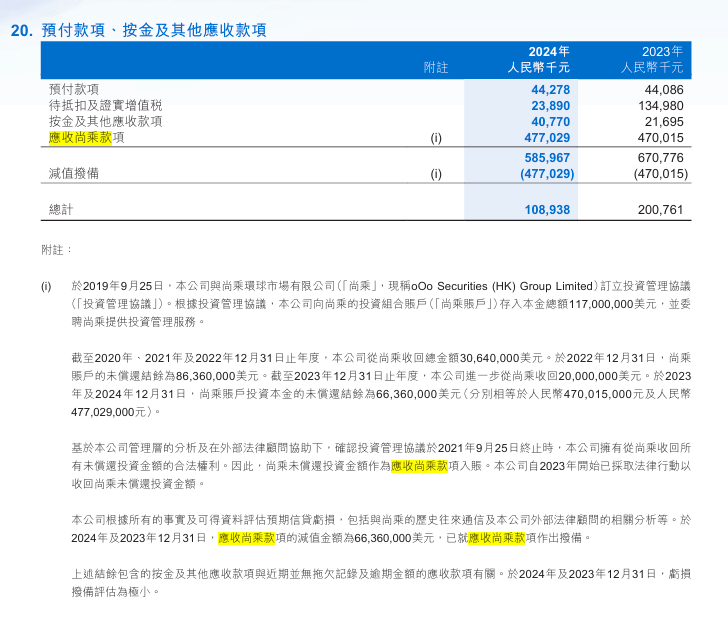Click the section heading 預付款項、按金及其他應收款項

pos(153,30)
